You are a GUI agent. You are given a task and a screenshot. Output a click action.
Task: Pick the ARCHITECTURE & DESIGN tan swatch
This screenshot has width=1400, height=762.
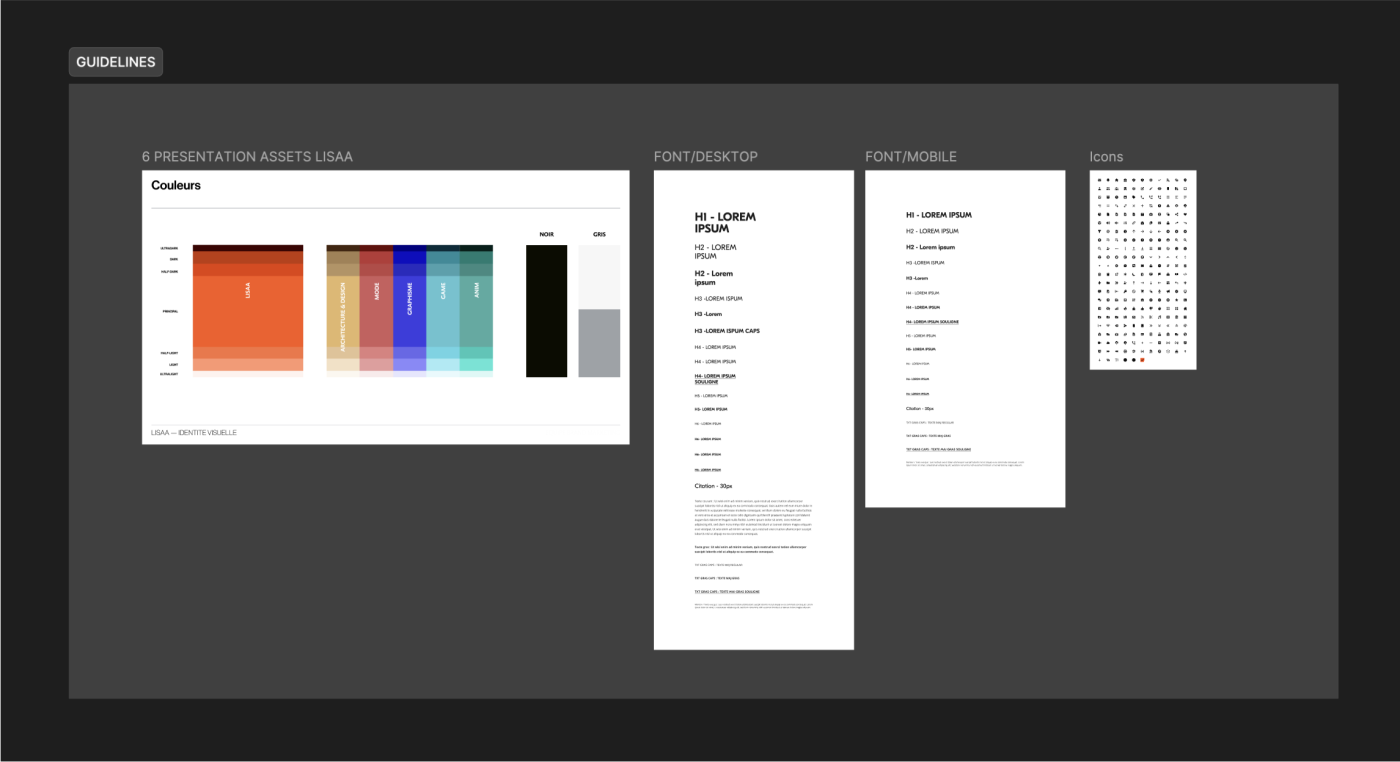342,310
